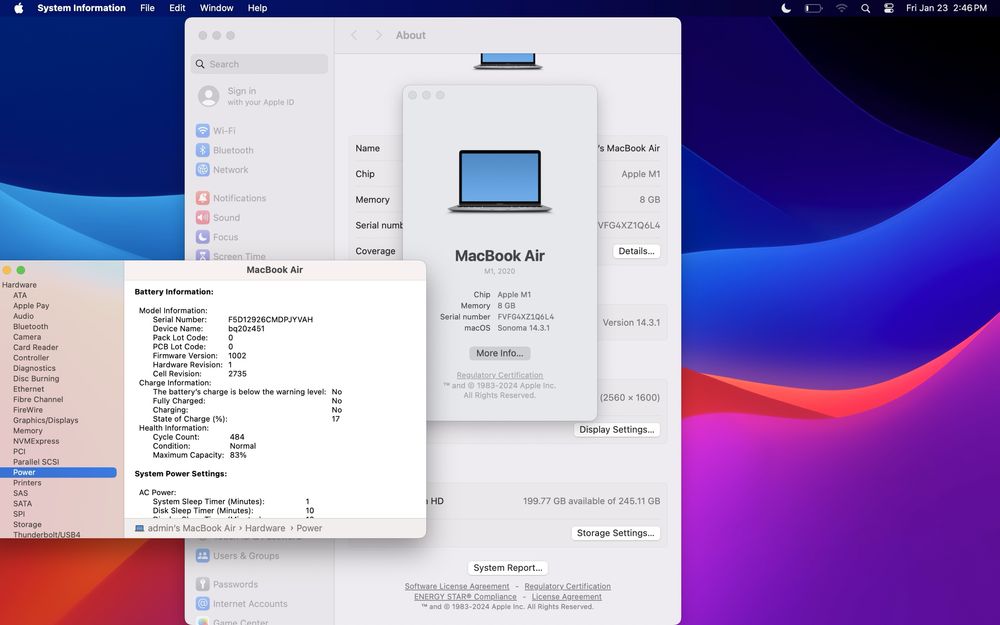Click the System Report... button

point(508,568)
